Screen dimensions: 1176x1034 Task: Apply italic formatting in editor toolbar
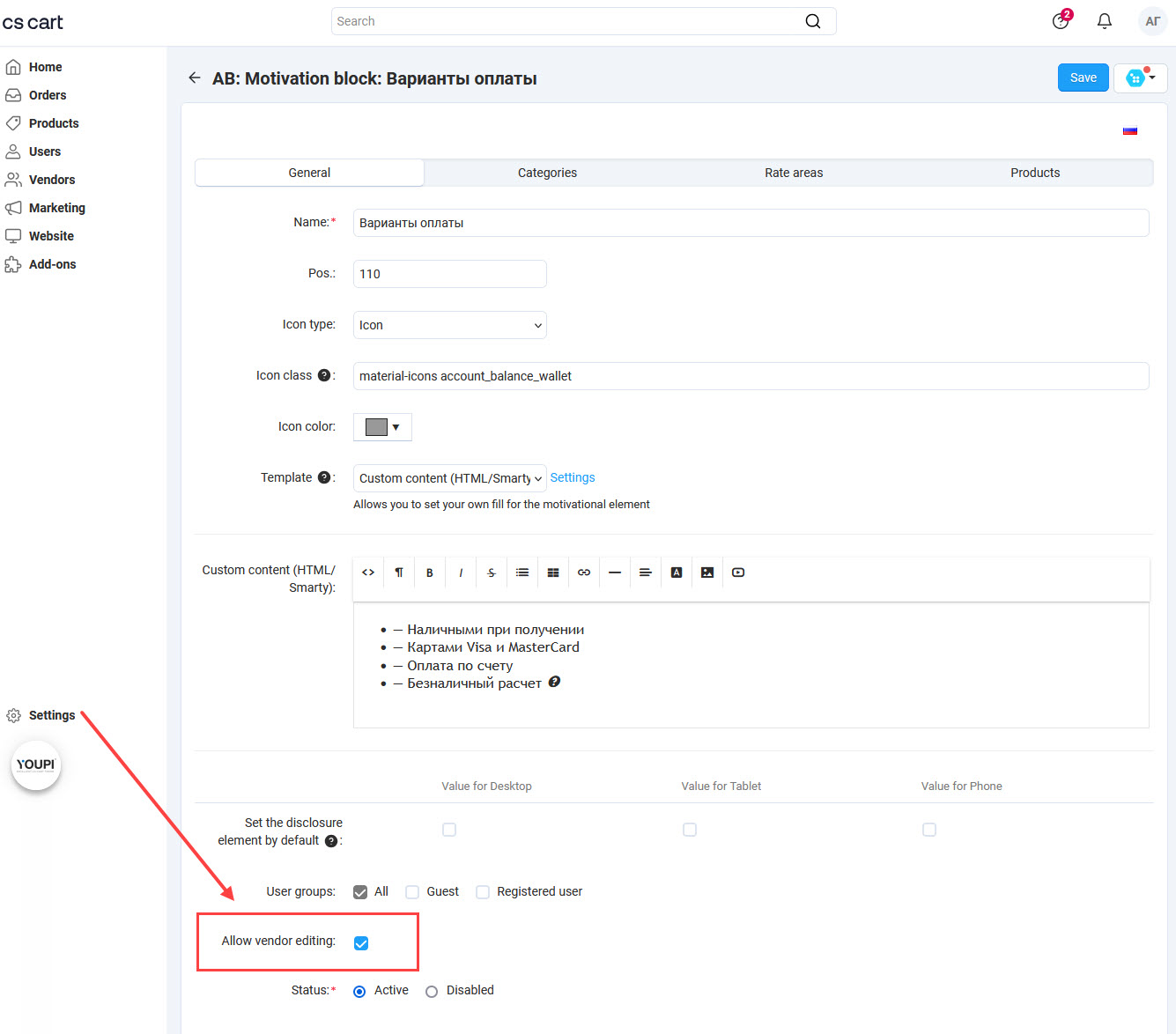click(x=461, y=572)
